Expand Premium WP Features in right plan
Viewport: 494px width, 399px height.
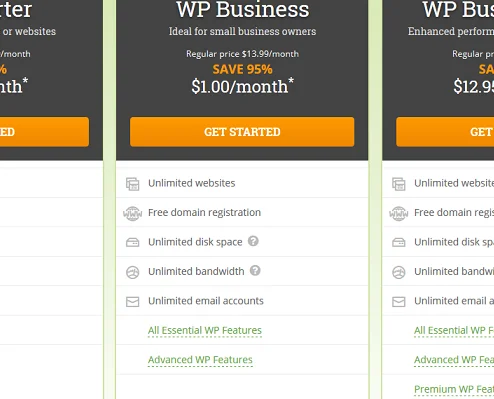click(x=454, y=389)
